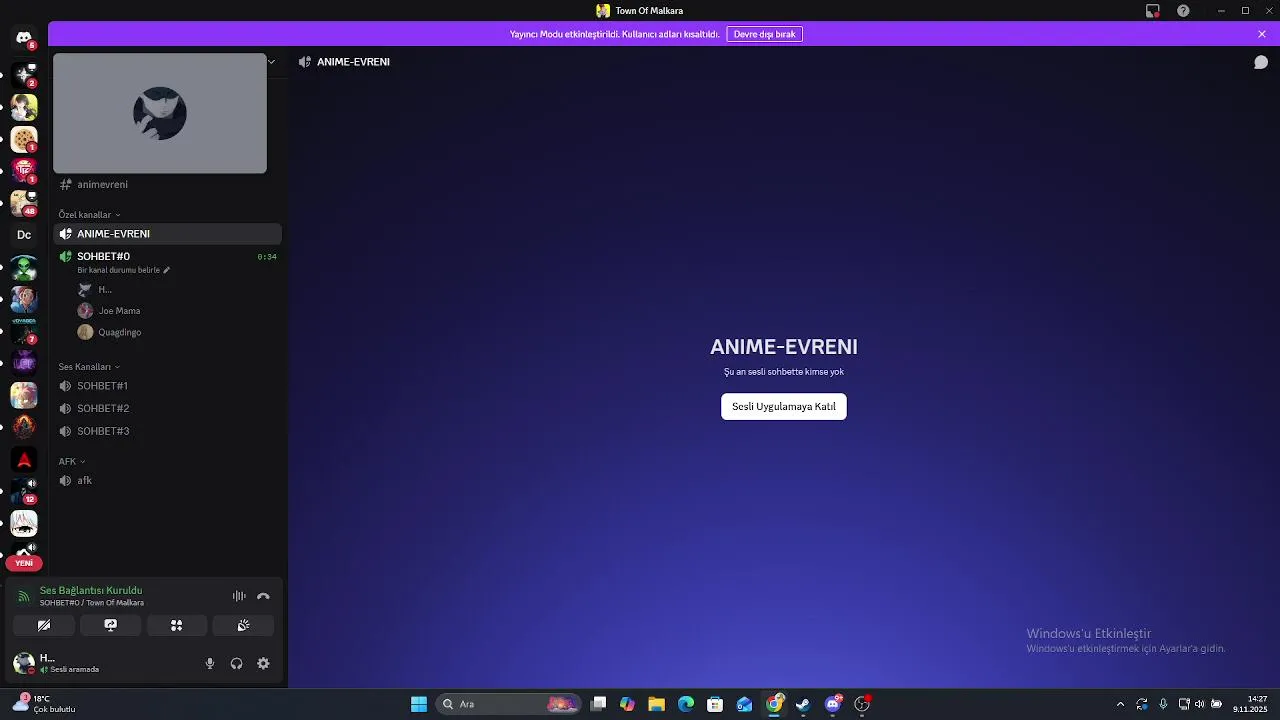
Task: Click SOHBET#0 / Town Of Malkara link
Action: tap(92, 603)
